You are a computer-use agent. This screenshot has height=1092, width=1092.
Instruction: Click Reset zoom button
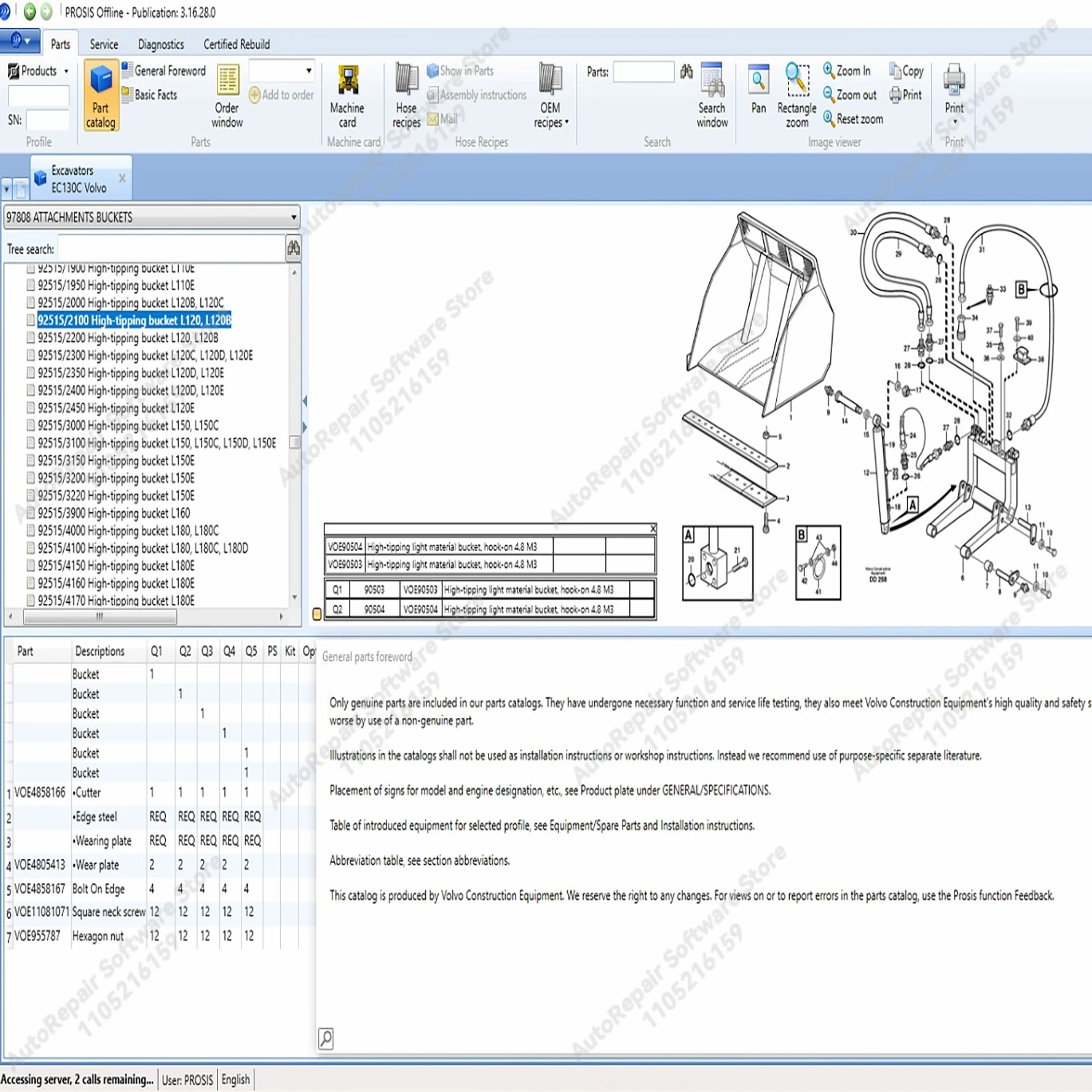pos(853,119)
